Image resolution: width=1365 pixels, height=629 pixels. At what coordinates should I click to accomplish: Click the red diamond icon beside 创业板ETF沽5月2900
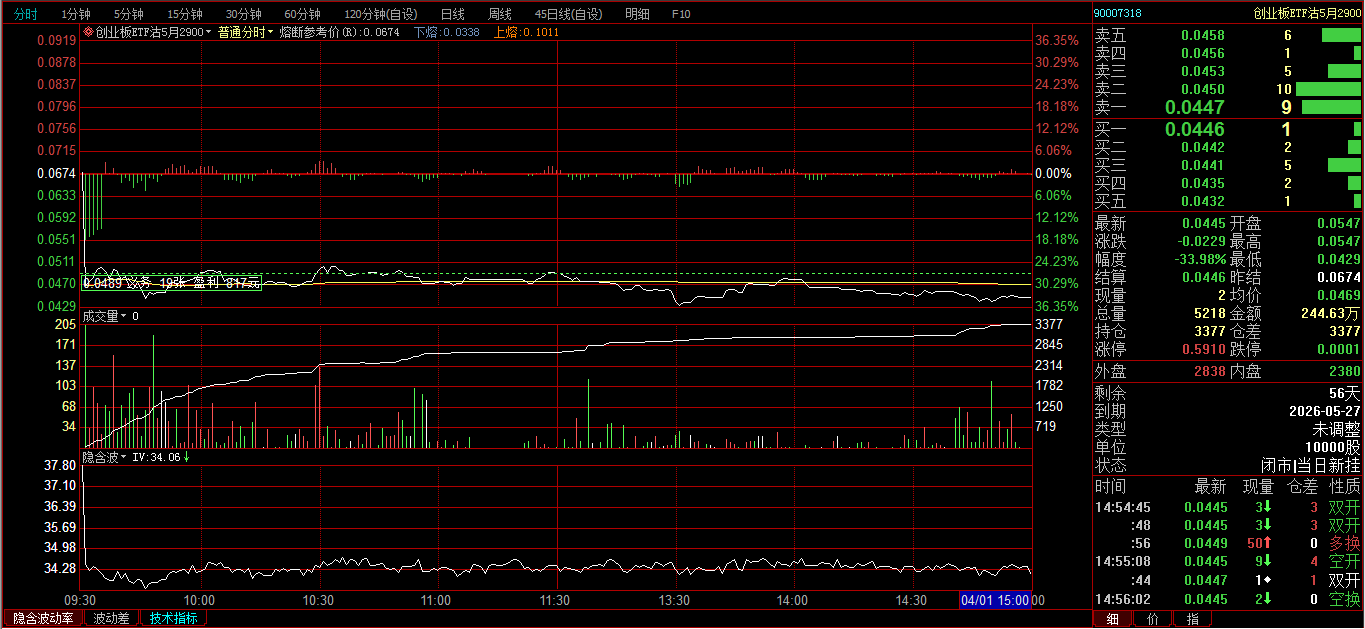pyautogui.click(x=88, y=33)
